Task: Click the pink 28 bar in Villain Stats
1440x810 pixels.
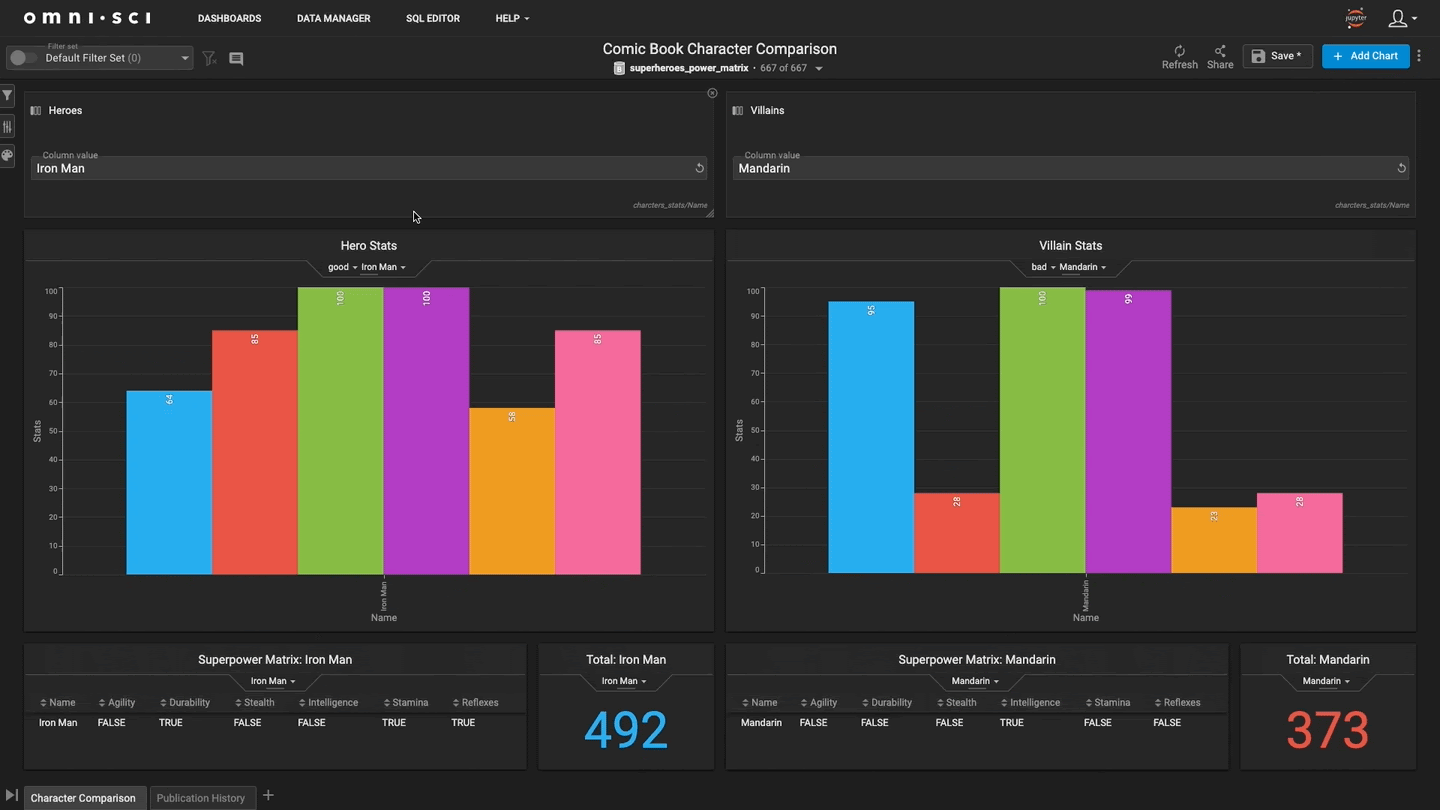Action: click(x=1299, y=533)
